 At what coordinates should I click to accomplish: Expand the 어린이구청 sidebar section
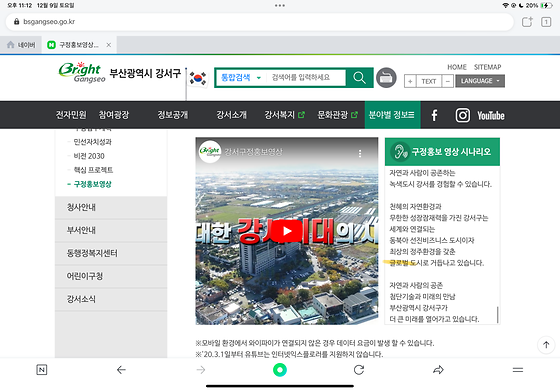point(111,276)
